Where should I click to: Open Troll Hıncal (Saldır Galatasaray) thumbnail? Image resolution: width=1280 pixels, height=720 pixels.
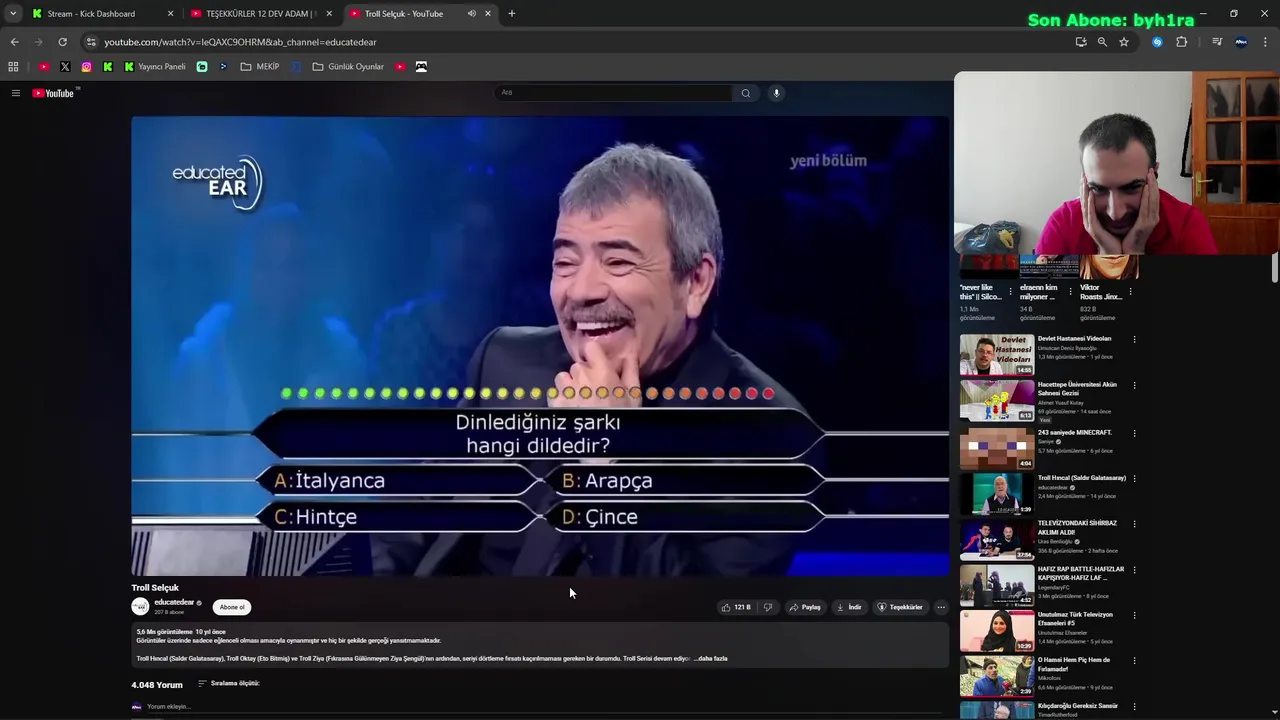pos(997,494)
